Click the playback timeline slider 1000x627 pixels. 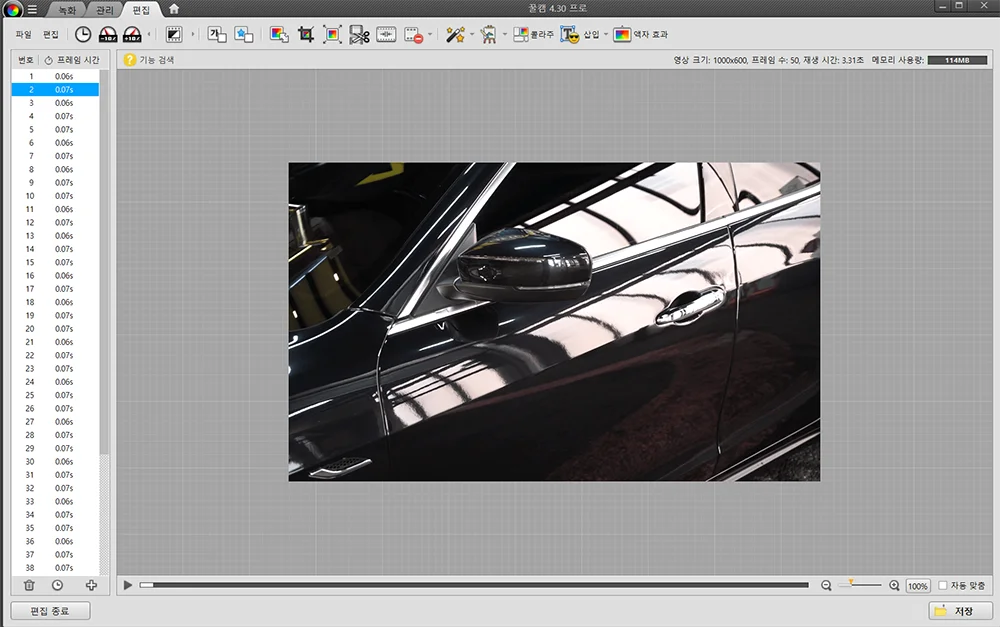pyautogui.click(x=475, y=585)
